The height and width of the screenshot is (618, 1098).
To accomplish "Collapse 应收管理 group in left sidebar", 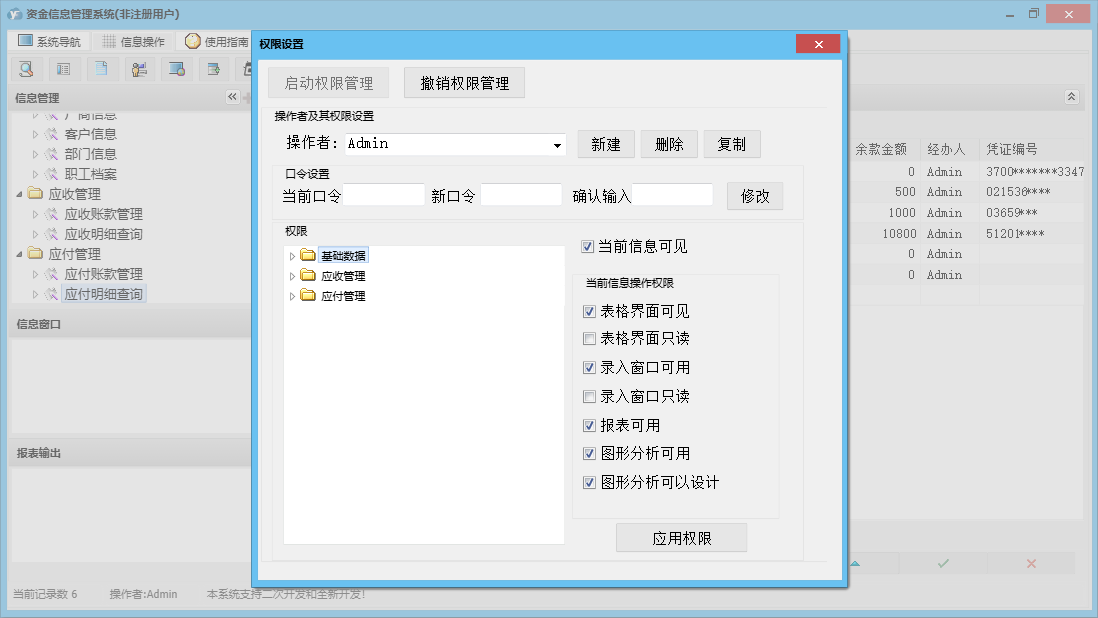I will (x=20, y=194).
